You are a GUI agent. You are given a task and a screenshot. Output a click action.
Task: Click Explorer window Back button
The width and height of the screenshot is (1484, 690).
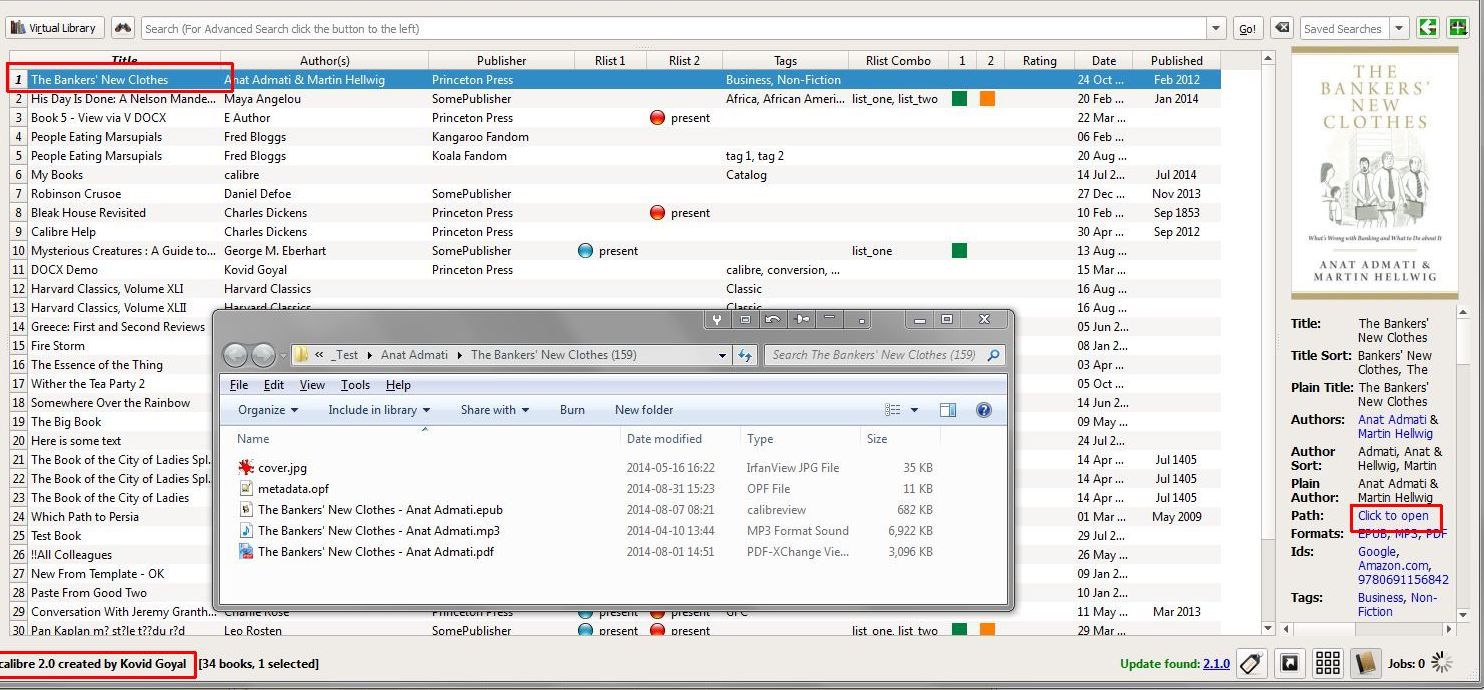click(235, 355)
